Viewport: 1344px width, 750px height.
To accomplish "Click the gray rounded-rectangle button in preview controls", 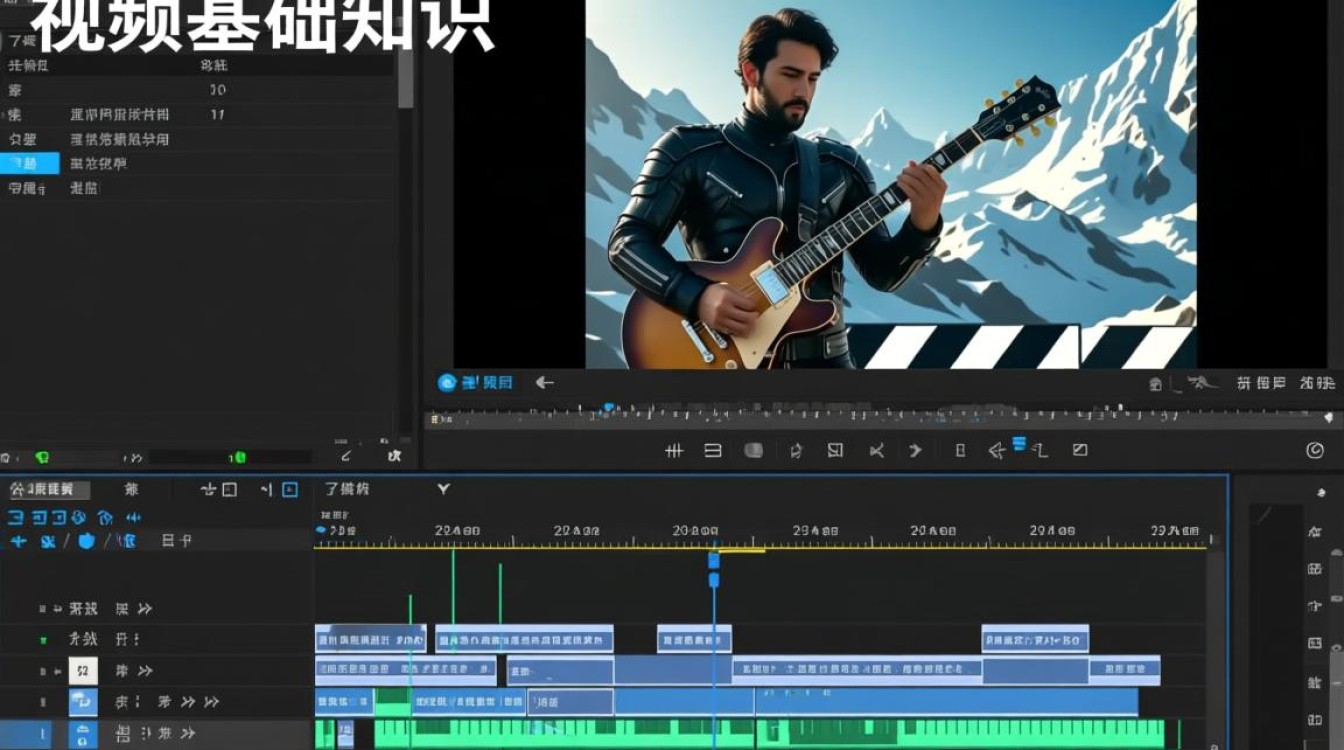I will pyautogui.click(x=754, y=451).
